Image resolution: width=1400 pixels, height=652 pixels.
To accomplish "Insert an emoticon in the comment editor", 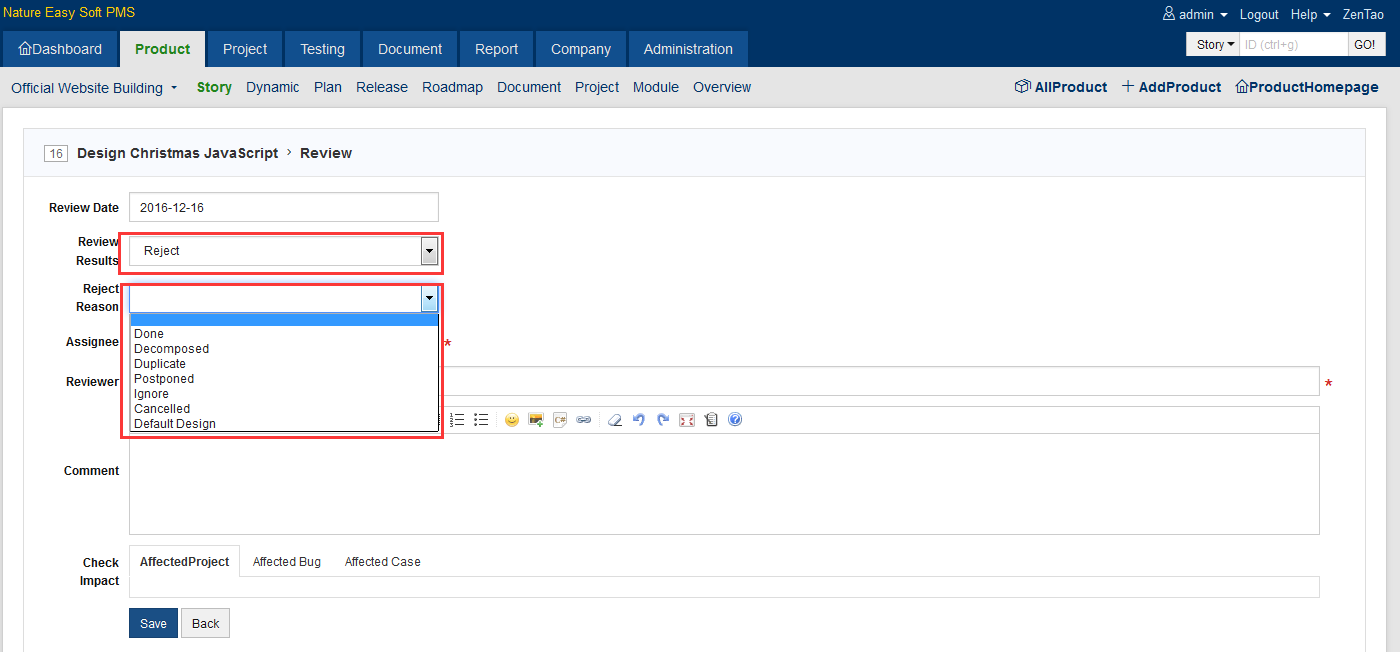I will [512, 420].
